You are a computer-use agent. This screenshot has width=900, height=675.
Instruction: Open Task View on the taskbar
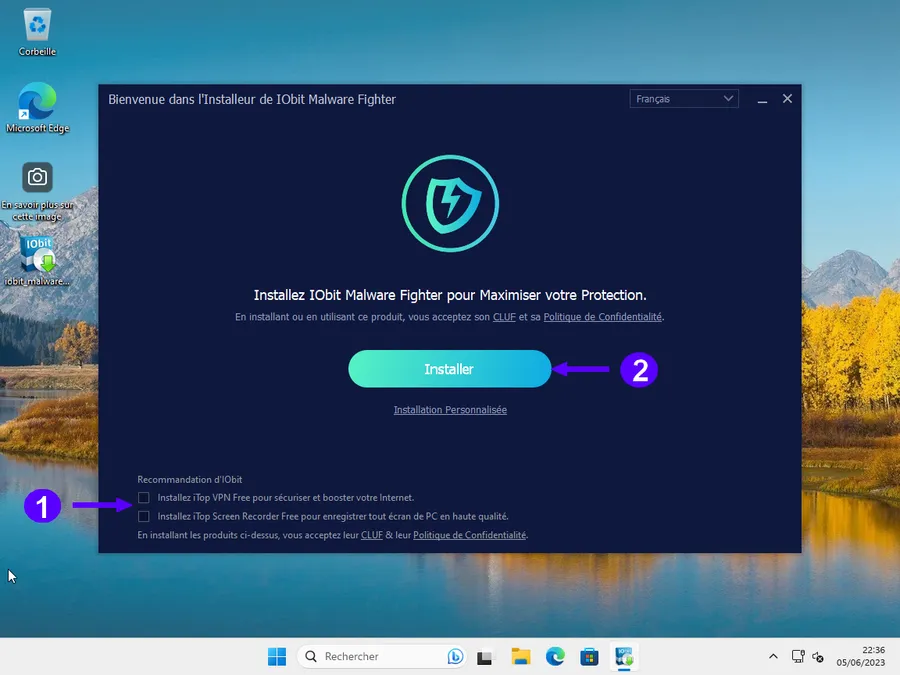pyautogui.click(x=484, y=656)
